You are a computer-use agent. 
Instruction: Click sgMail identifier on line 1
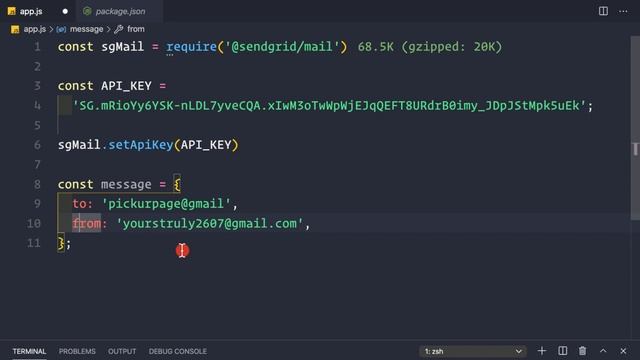pos(122,47)
